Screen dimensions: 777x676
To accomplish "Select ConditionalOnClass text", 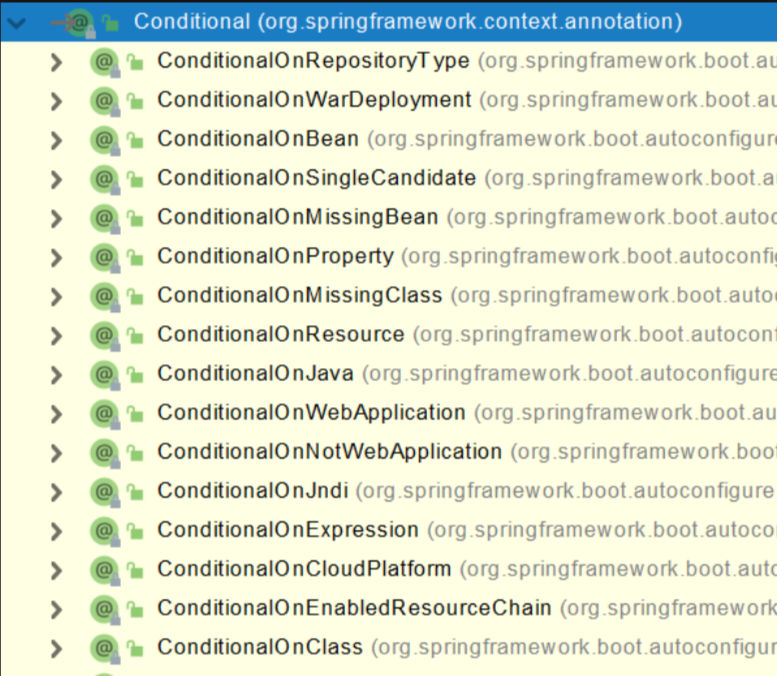I will 260,648.
